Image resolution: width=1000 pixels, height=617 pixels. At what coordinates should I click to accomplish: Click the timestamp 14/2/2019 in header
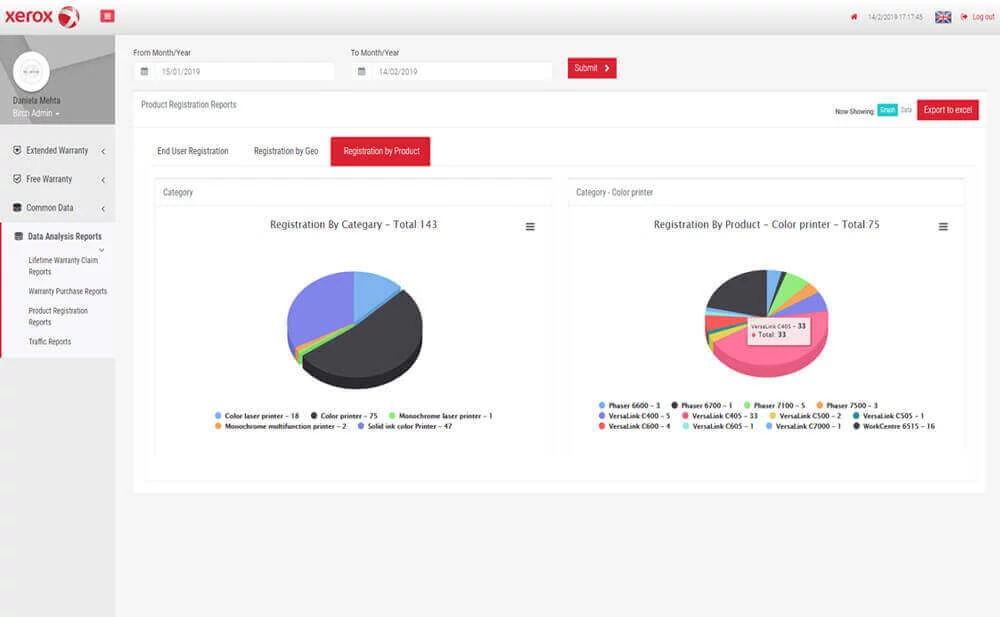895,17
